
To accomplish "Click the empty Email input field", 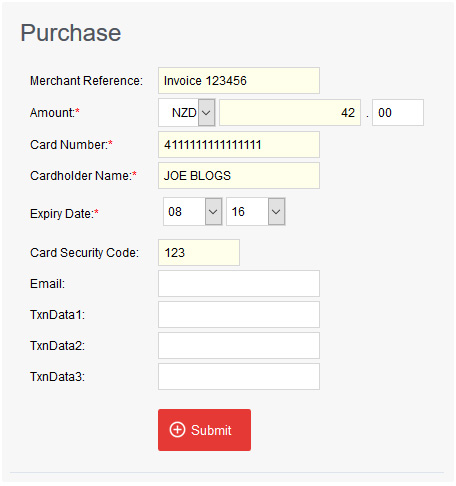I will pos(239,284).
